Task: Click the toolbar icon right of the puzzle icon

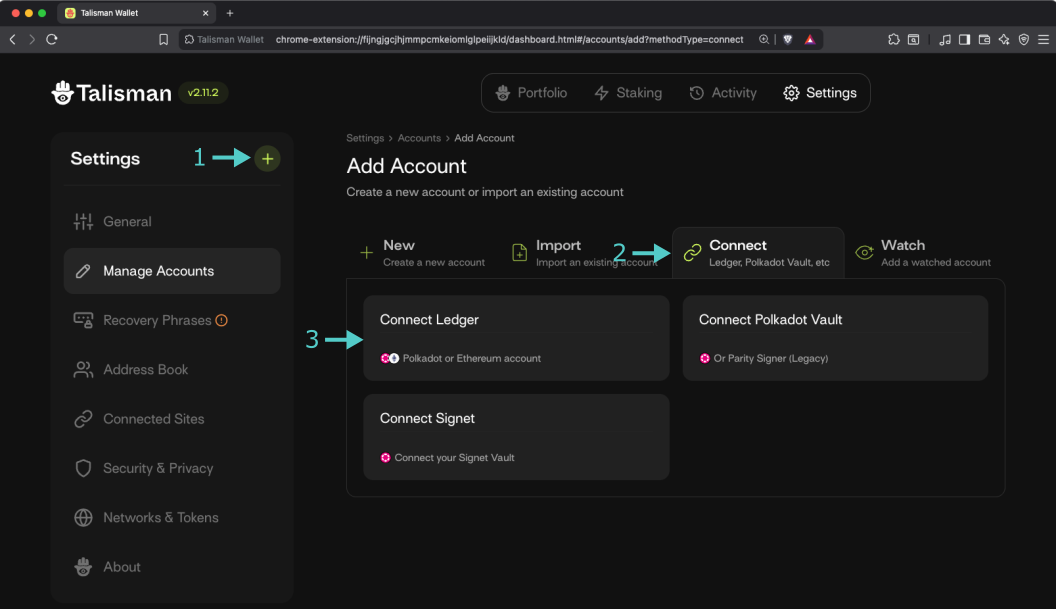Action: pos(913,40)
